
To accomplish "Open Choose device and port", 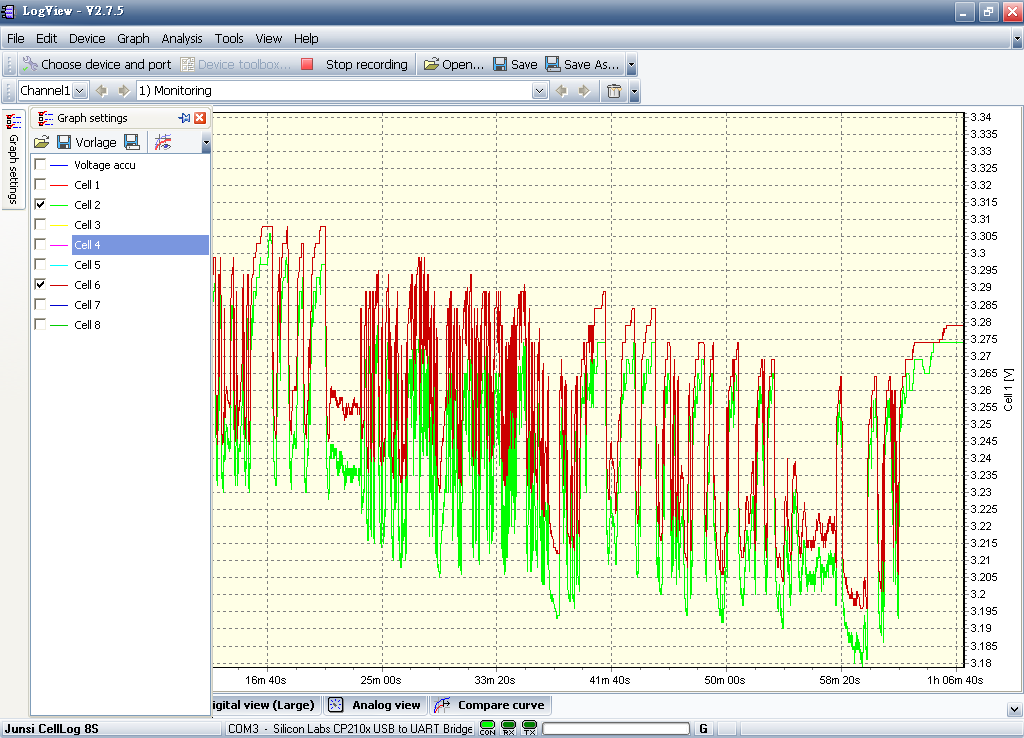I will (x=97, y=64).
